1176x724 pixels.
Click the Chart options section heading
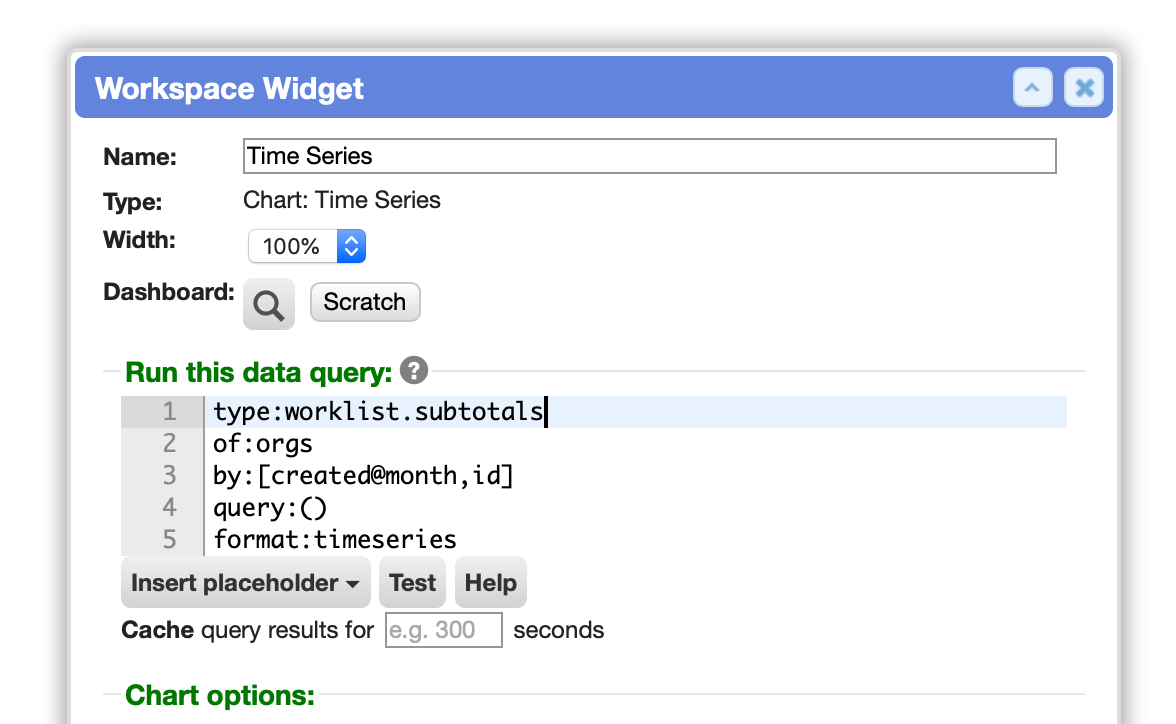[x=220, y=695]
